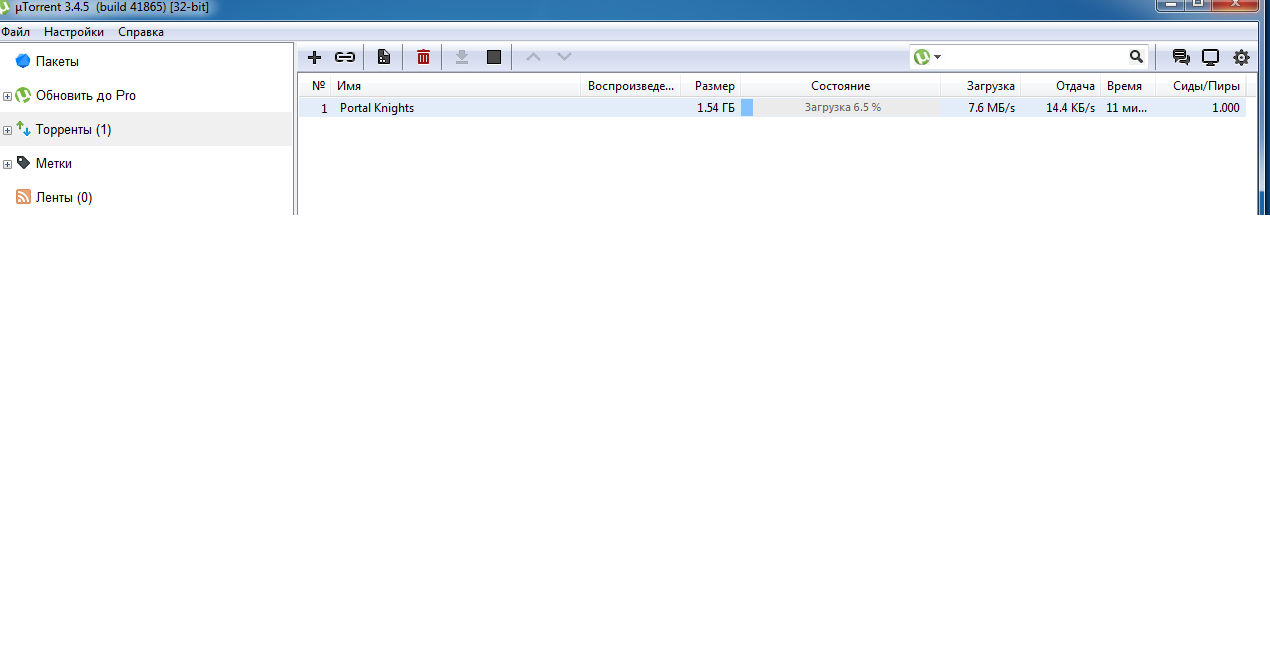Click the Create New Torrent file icon
This screenshot has width=1270, height=648.
pyautogui.click(x=383, y=58)
